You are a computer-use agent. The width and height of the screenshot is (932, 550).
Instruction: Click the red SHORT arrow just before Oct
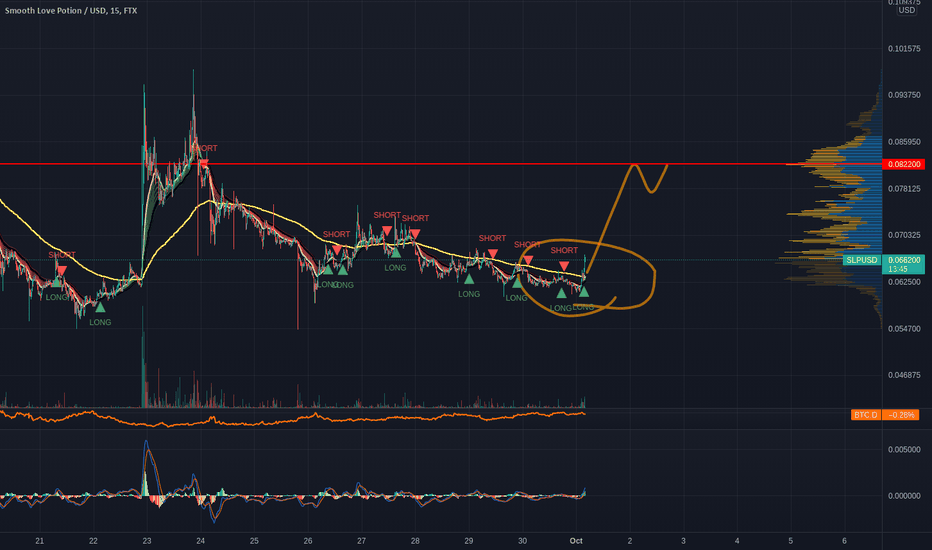pos(563,266)
